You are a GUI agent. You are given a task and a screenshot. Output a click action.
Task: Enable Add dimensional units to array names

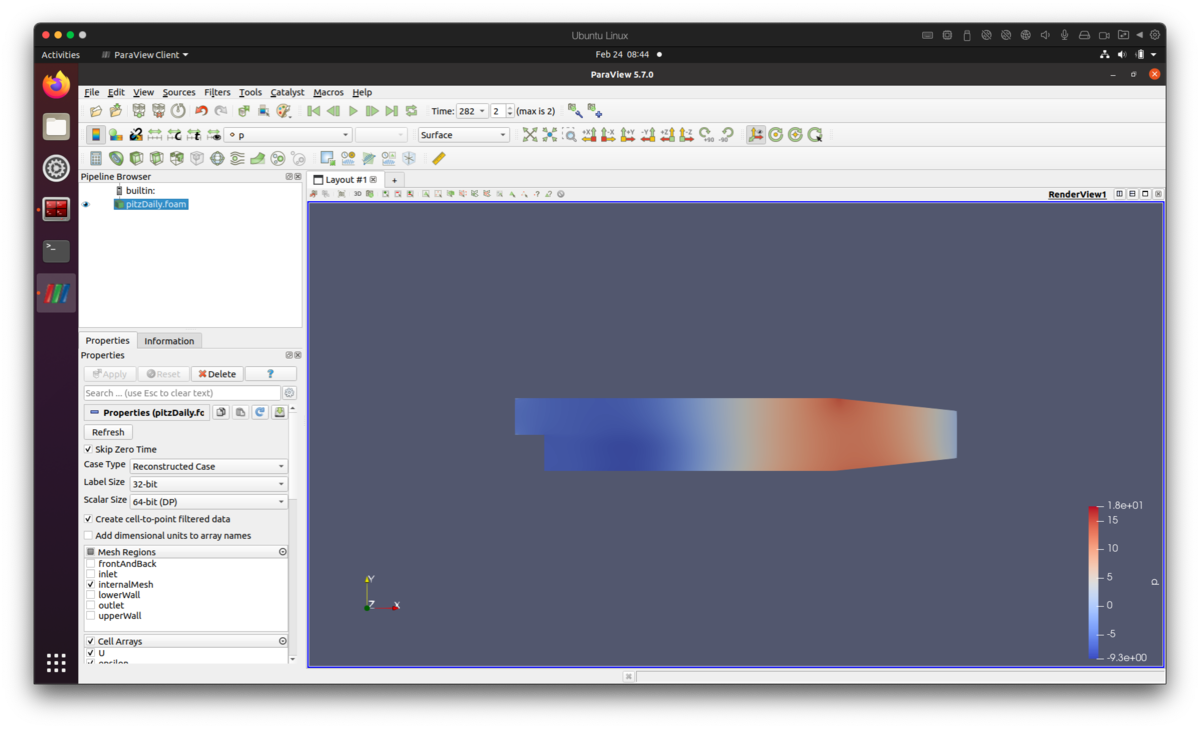(x=88, y=536)
